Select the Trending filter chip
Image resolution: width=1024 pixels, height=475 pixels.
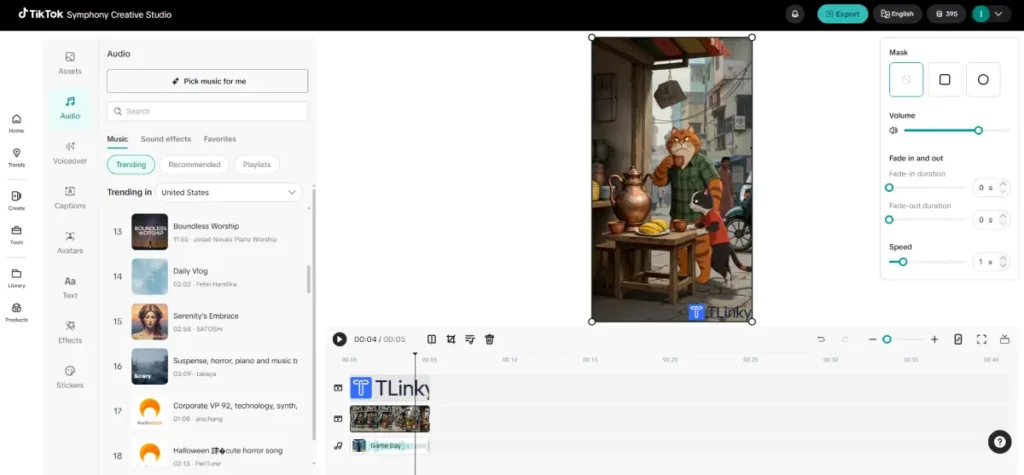131,165
